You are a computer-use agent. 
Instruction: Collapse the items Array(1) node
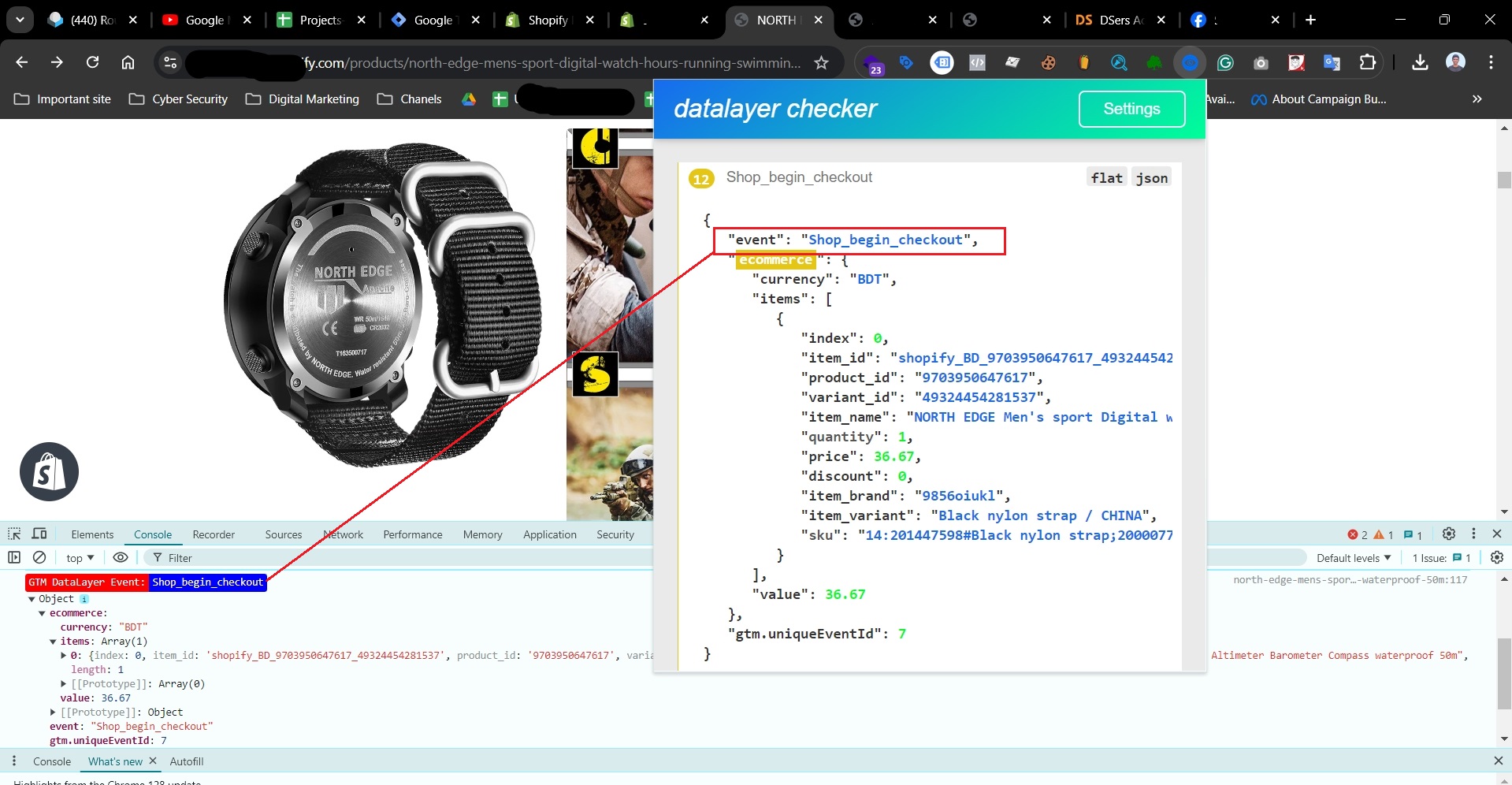(53, 642)
